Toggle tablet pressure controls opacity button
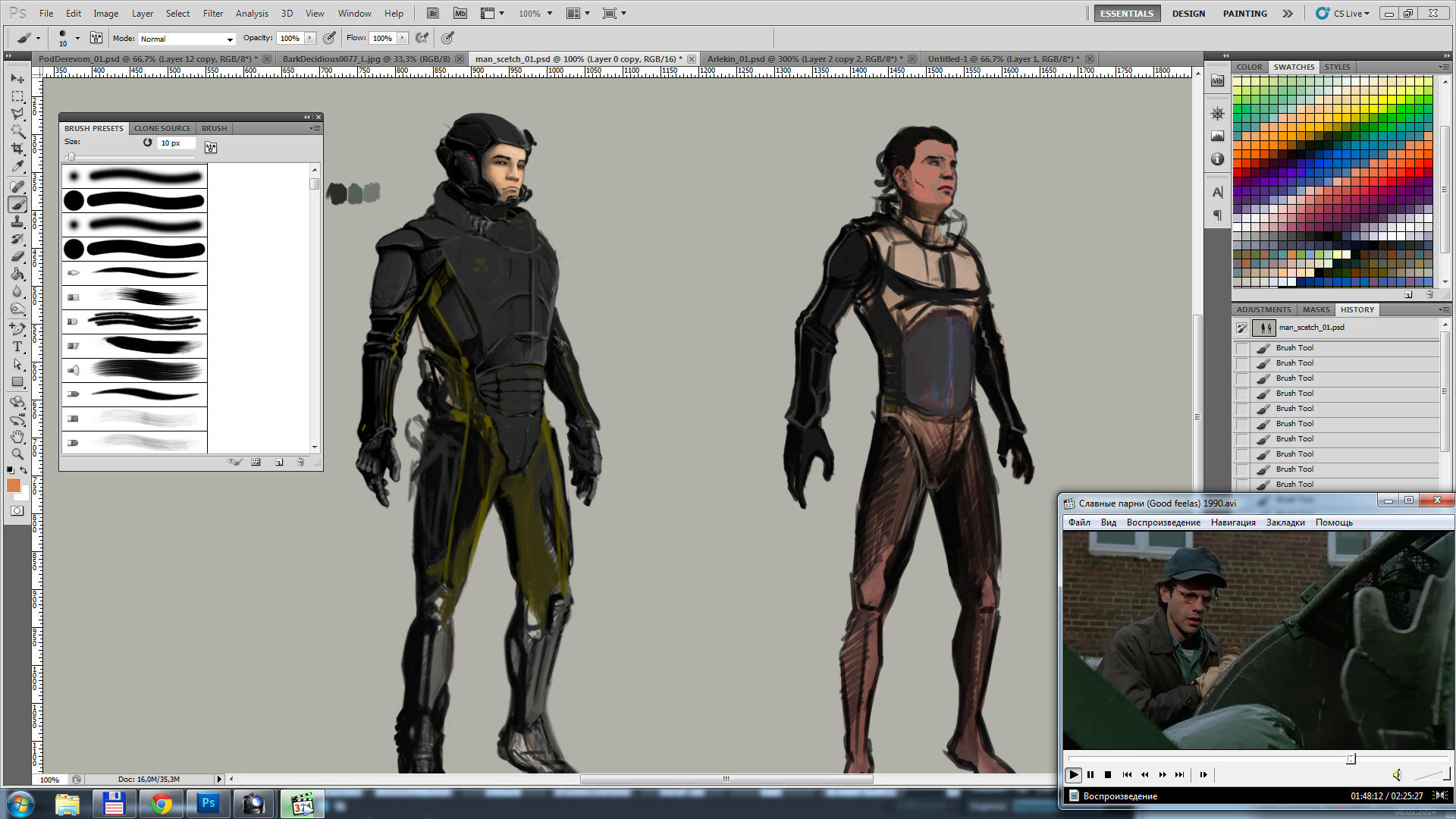 click(329, 38)
